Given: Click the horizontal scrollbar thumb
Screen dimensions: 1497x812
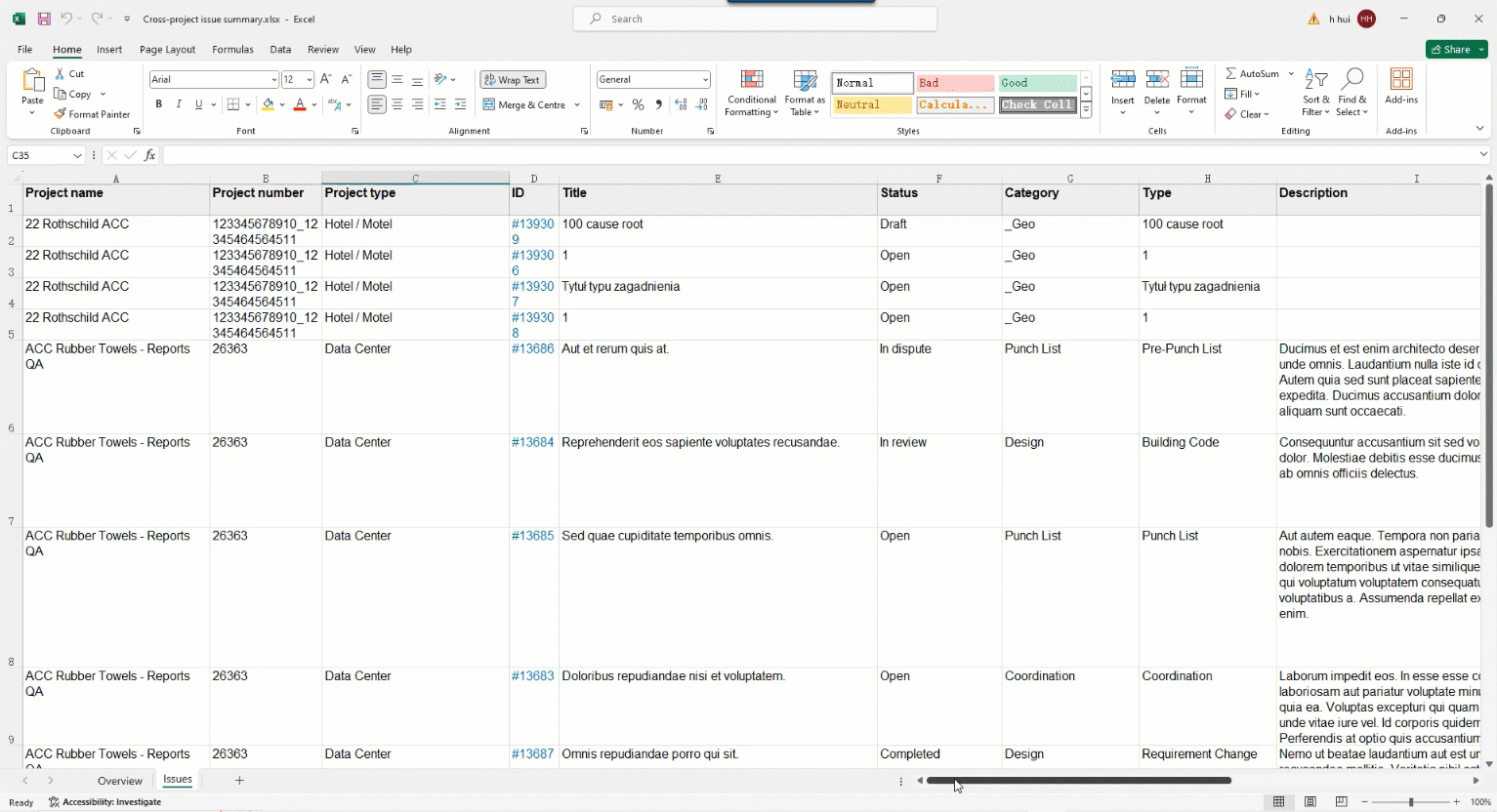Looking at the screenshot, I should [x=1079, y=781].
